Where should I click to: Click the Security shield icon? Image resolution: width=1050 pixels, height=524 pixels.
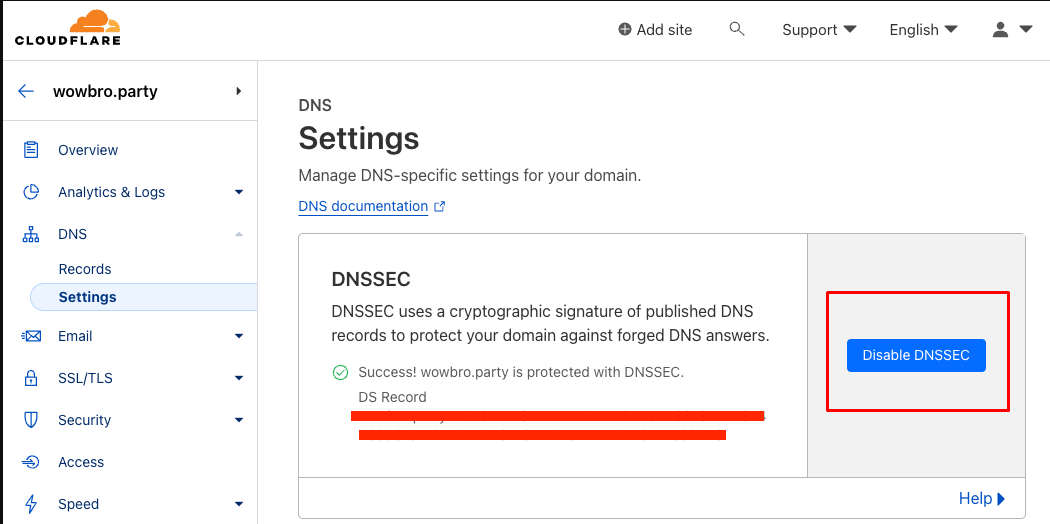[31, 420]
